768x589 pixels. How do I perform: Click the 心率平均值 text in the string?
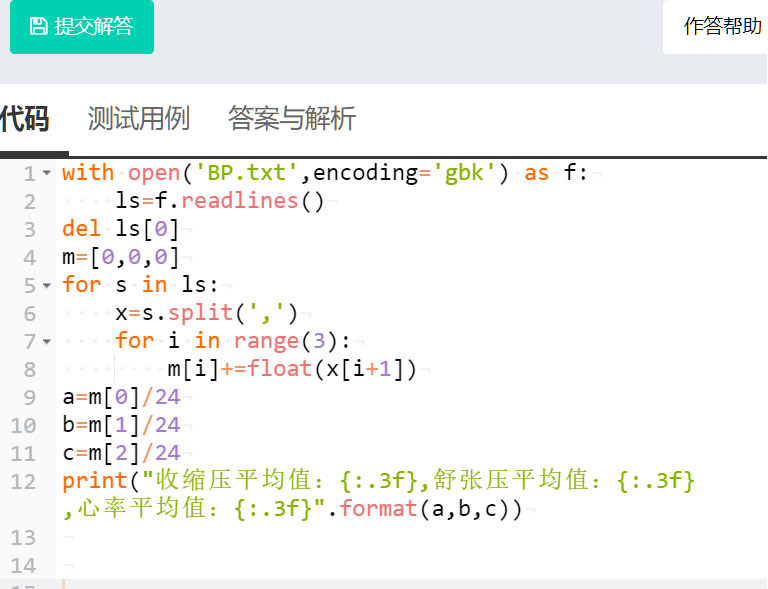pos(141,508)
